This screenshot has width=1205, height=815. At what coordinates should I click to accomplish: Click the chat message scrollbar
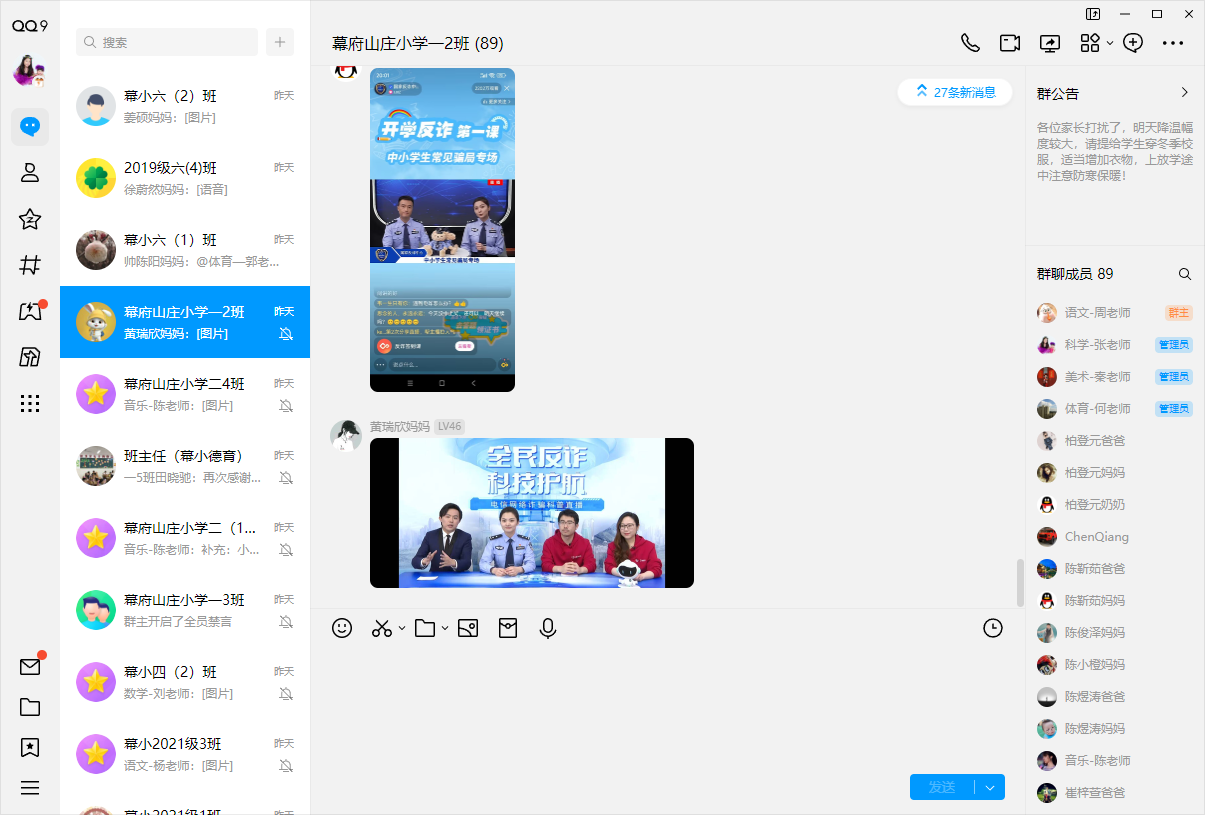click(1020, 583)
